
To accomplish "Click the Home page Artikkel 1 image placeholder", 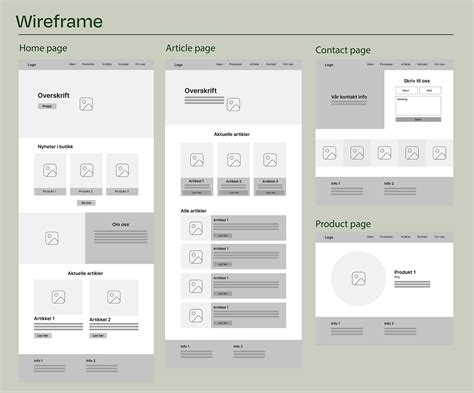I will 58,297.
